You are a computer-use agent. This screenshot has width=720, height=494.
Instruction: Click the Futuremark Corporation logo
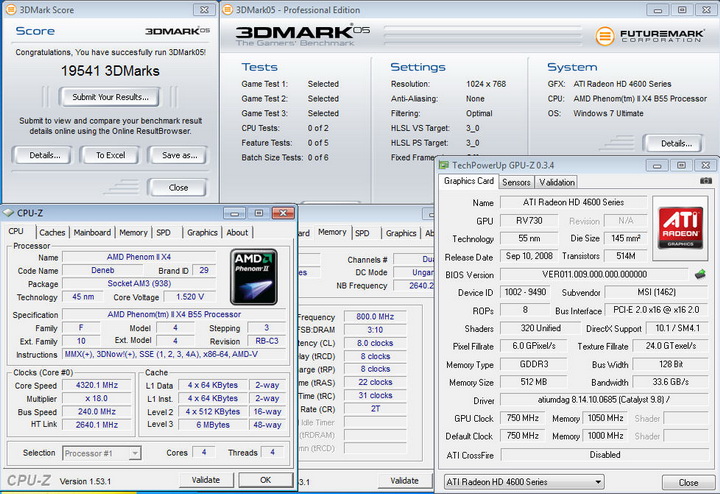tap(652, 36)
